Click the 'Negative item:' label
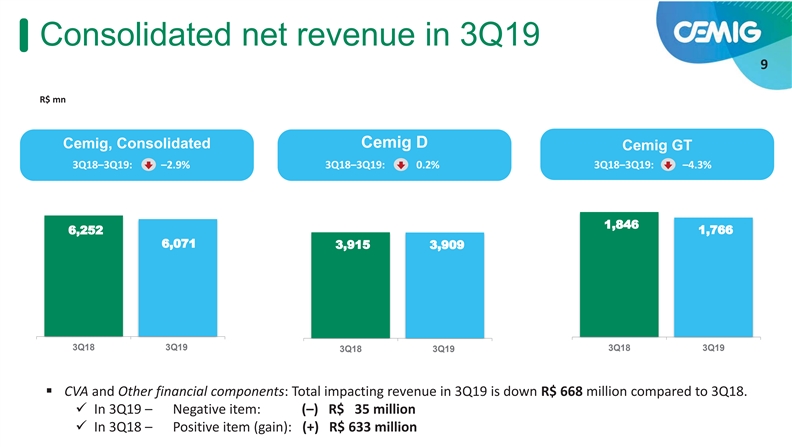This screenshot has height=447, width=792. 217,409
